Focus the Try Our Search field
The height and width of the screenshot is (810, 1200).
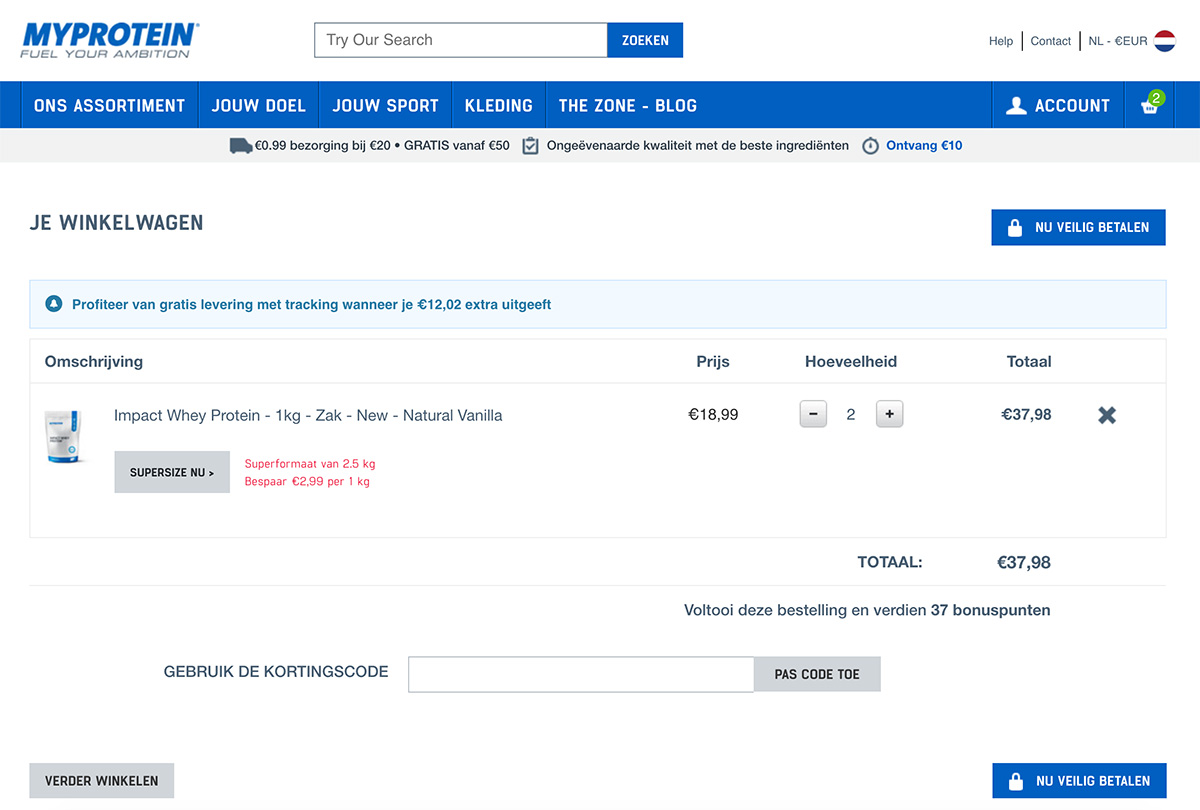(461, 40)
